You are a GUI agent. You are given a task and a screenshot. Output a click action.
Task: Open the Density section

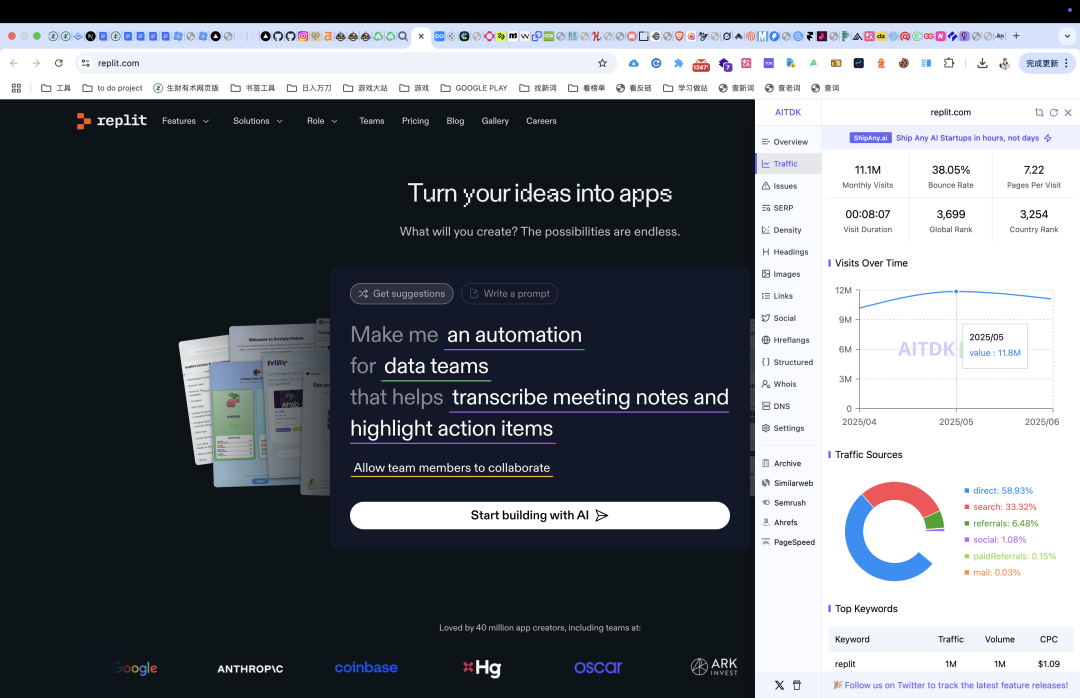[781, 230]
